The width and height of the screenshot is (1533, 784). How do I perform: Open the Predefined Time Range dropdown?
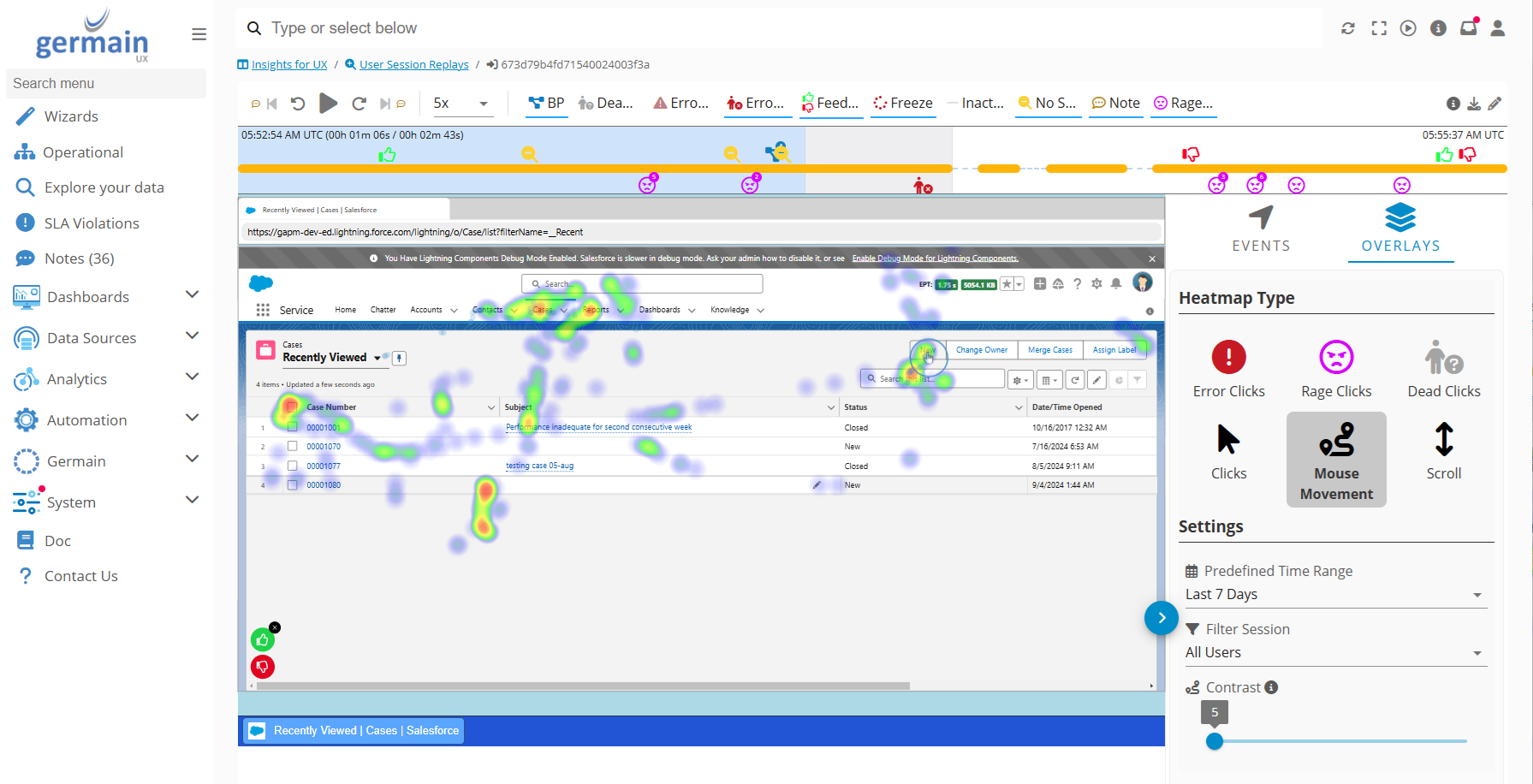click(1334, 595)
